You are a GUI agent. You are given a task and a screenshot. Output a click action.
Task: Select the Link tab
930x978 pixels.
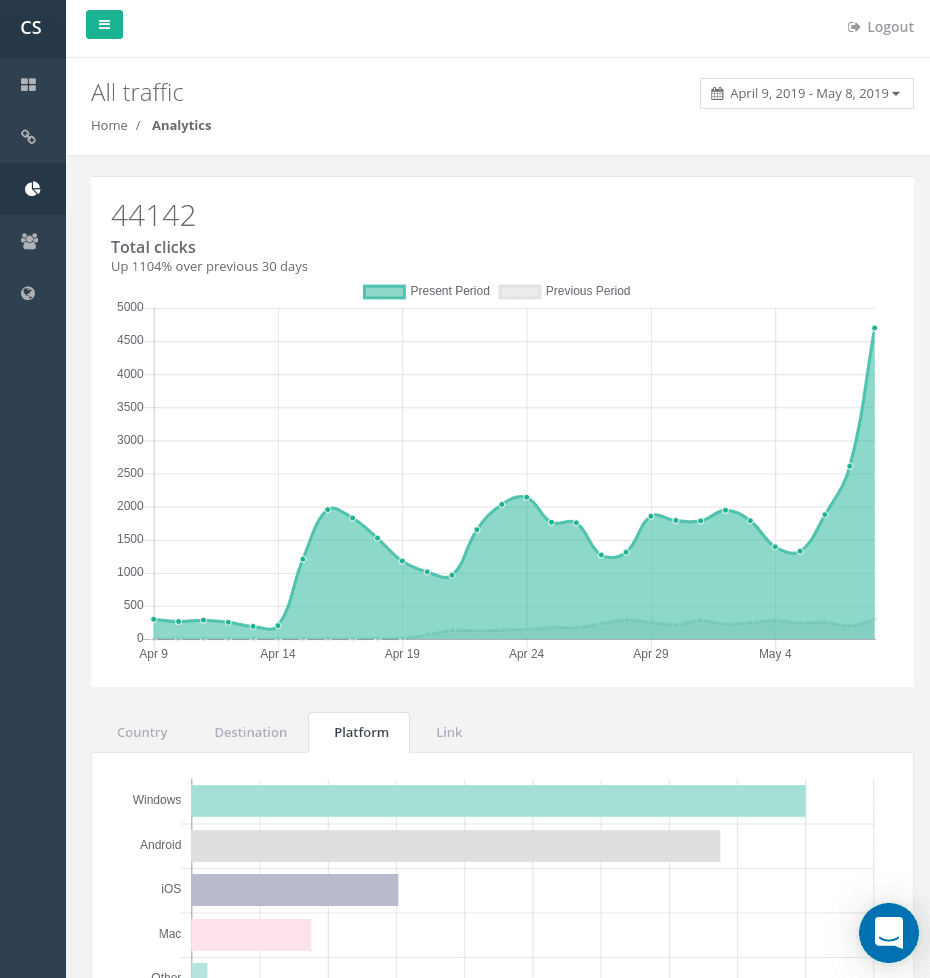(x=449, y=732)
